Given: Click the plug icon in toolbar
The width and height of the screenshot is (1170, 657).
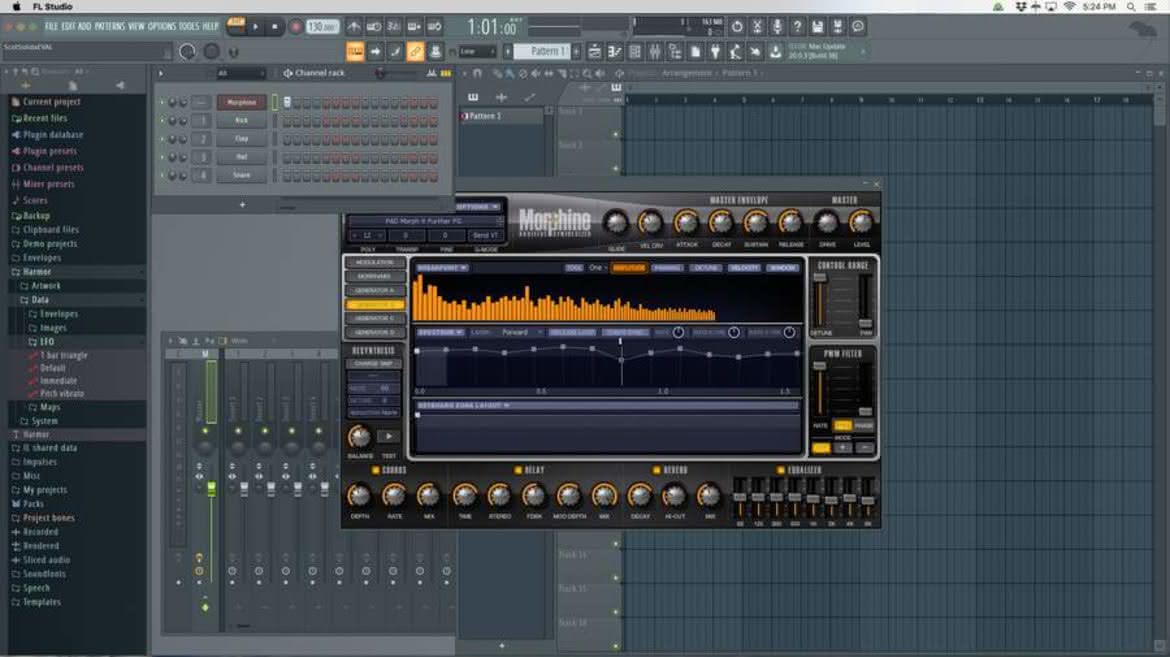Looking at the screenshot, I should 715,52.
